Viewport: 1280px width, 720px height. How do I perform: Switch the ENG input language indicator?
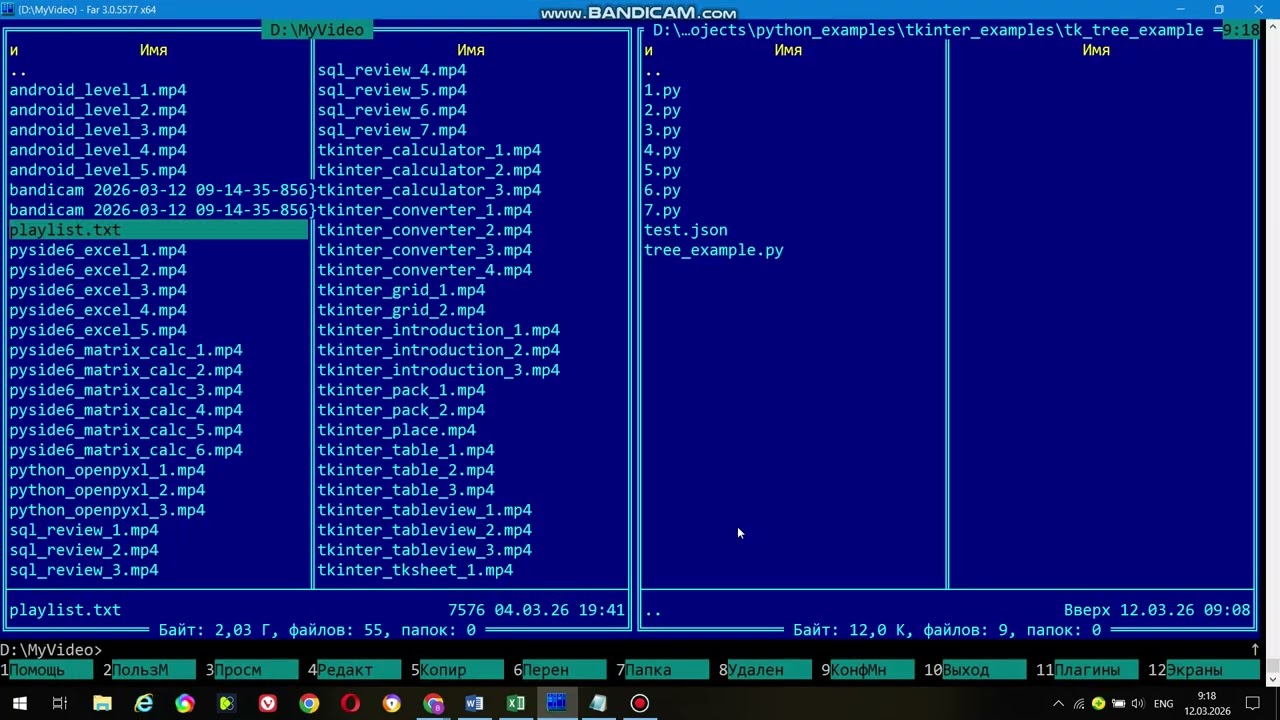1164,704
